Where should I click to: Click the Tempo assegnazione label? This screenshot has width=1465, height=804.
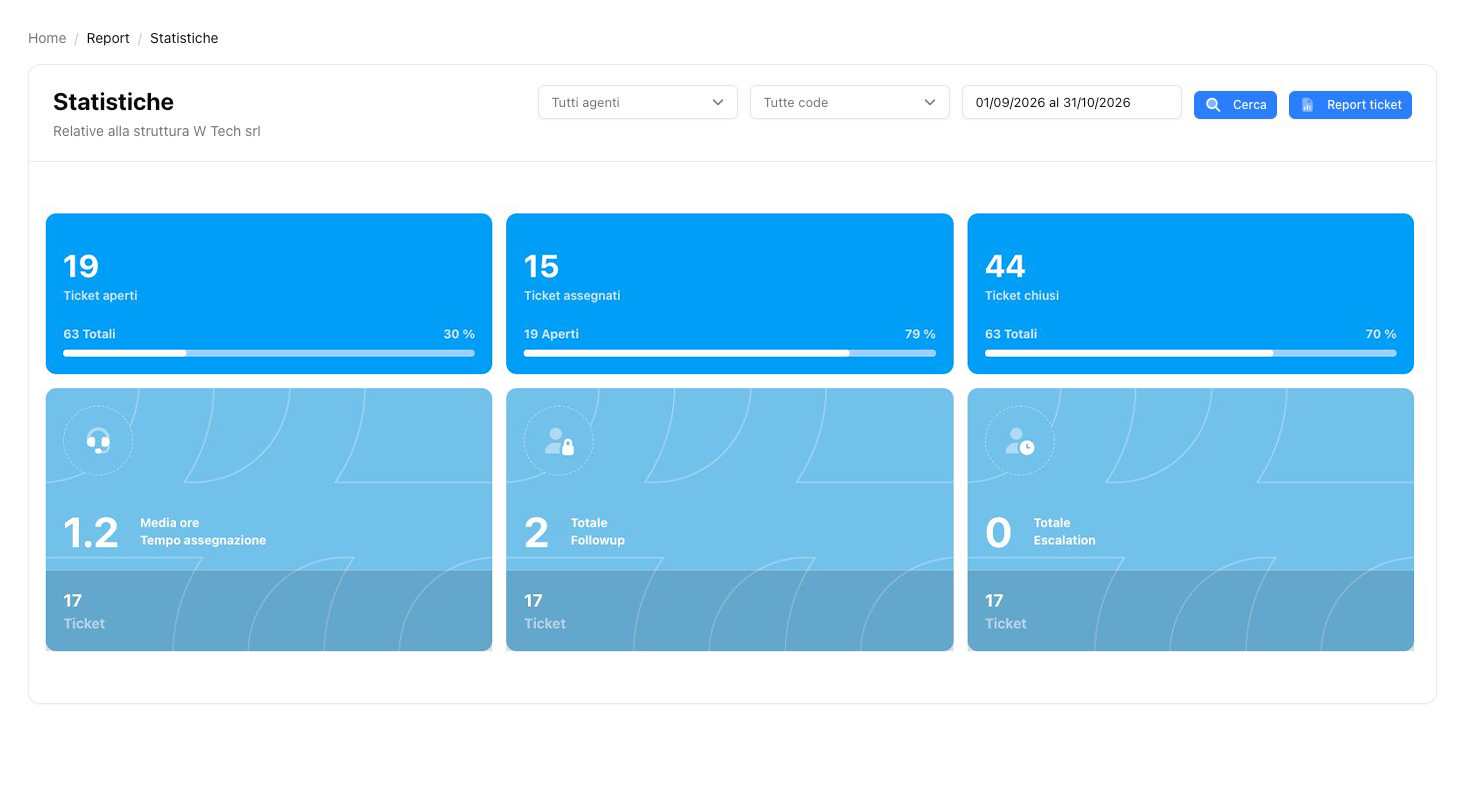coord(203,540)
